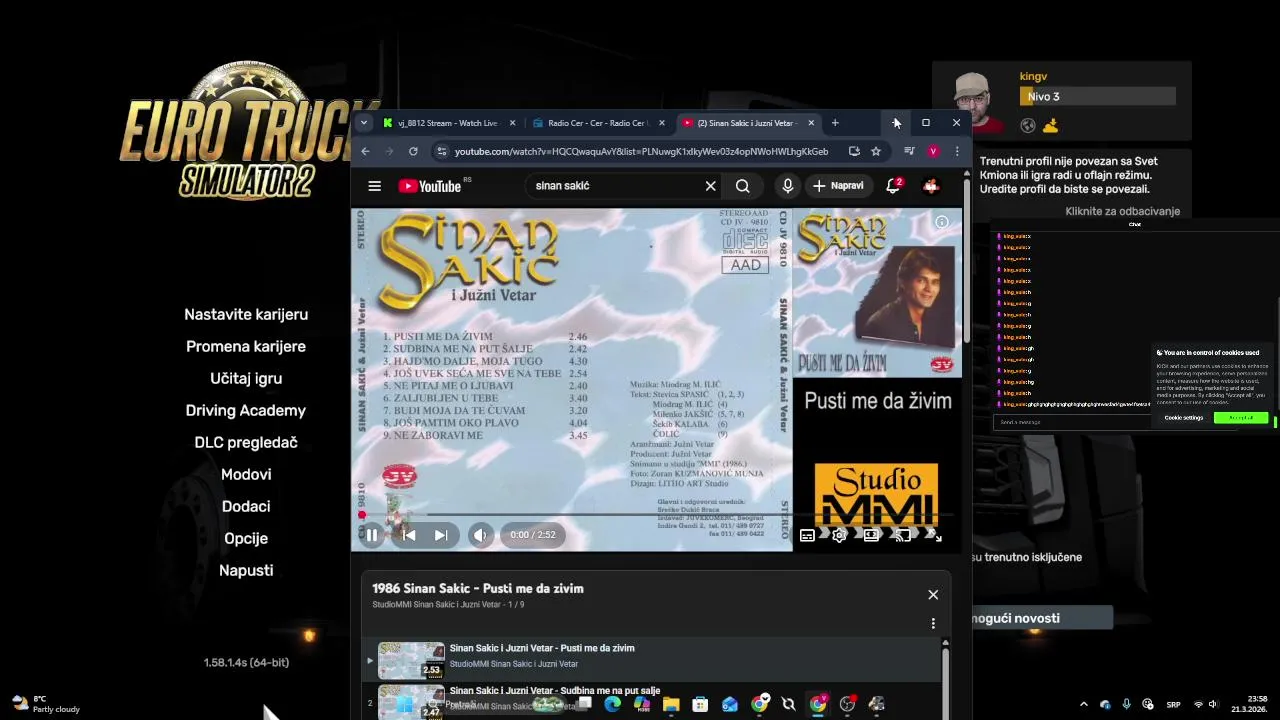Mute the YouTube player volume
The height and width of the screenshot is (720, 1280).
[480, 535]
